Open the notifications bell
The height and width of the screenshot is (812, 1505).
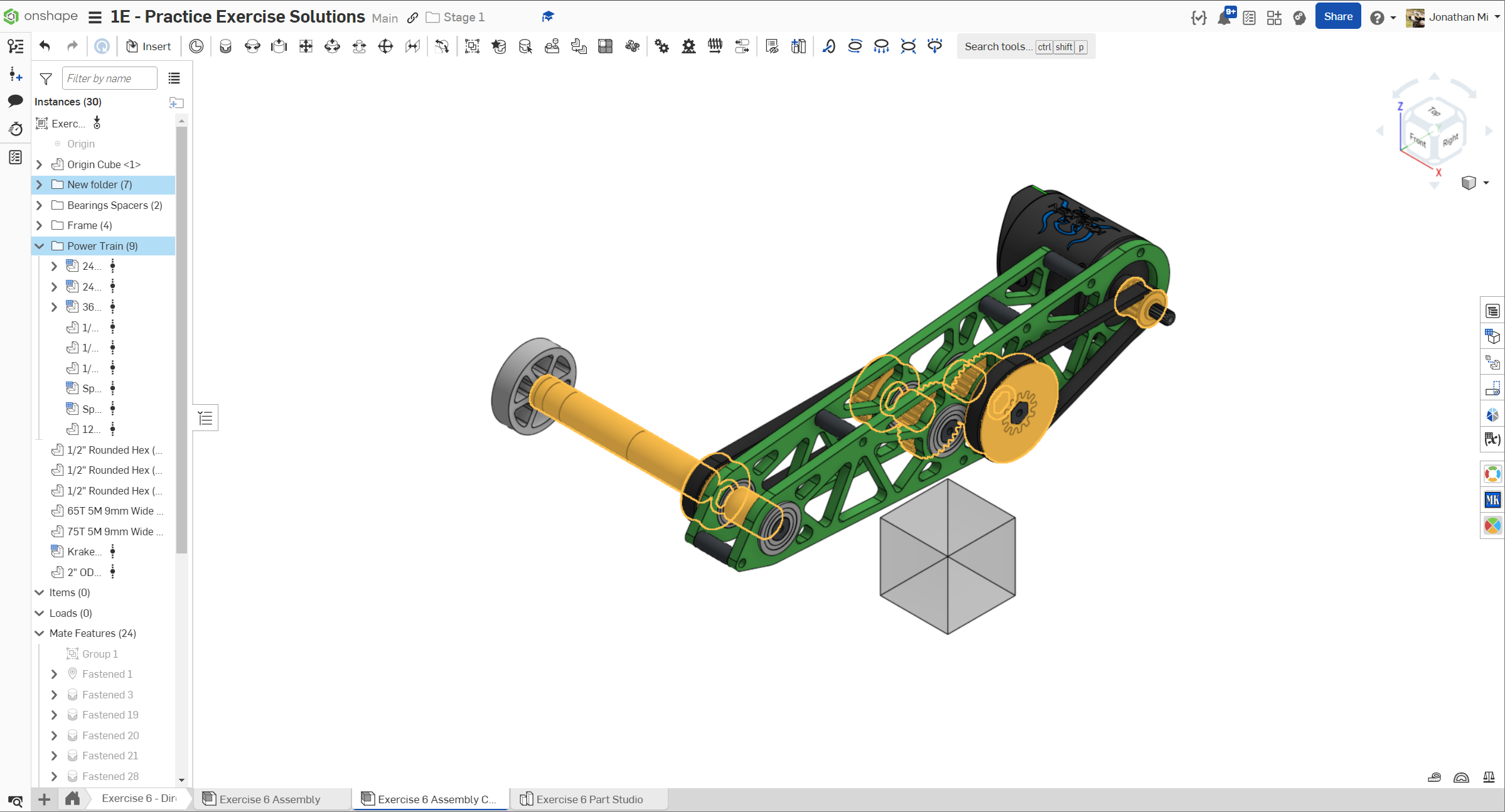pyautogui.click(x=1224, y=18)
